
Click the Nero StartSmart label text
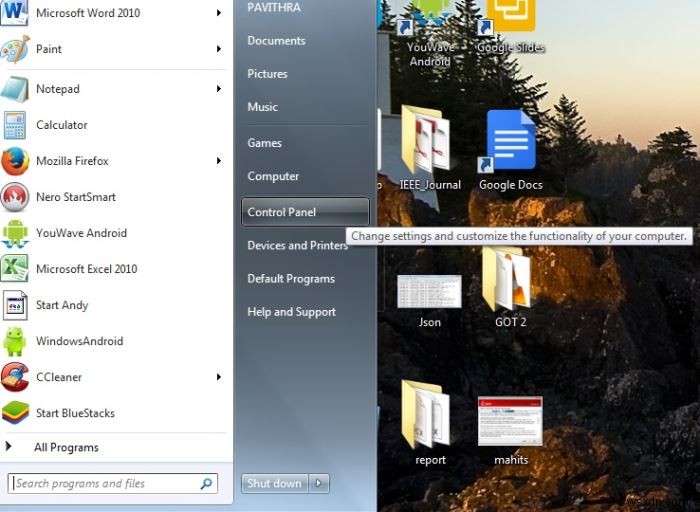[76, 197]
